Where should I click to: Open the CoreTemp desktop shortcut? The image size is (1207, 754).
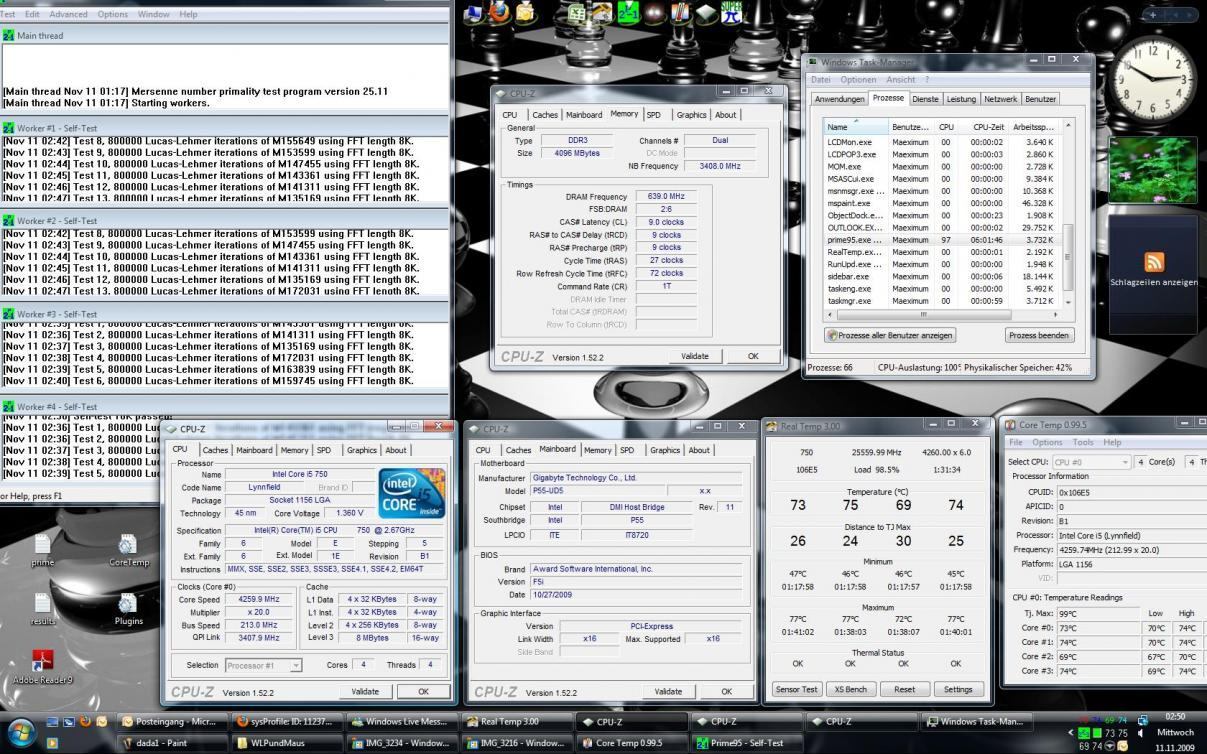[x=128, y=550]
